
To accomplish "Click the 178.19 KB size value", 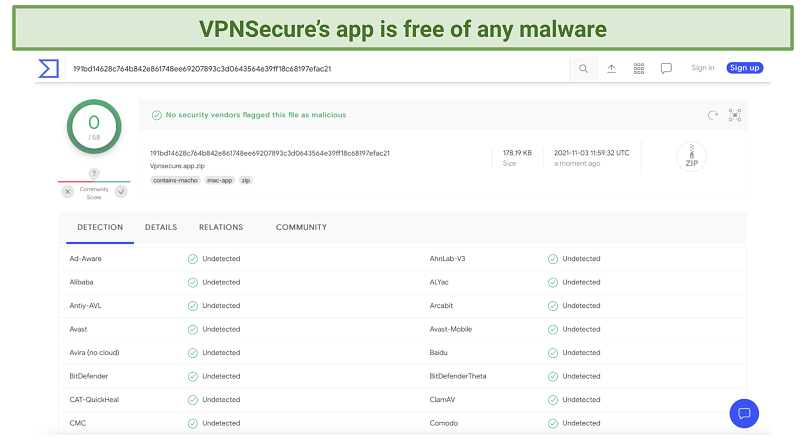I will pos(517,153).
